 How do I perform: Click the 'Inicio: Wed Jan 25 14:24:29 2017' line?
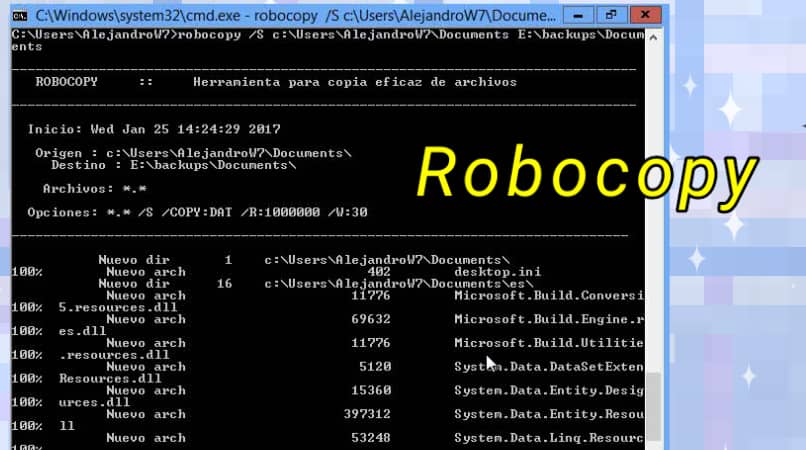click(154, 129)
